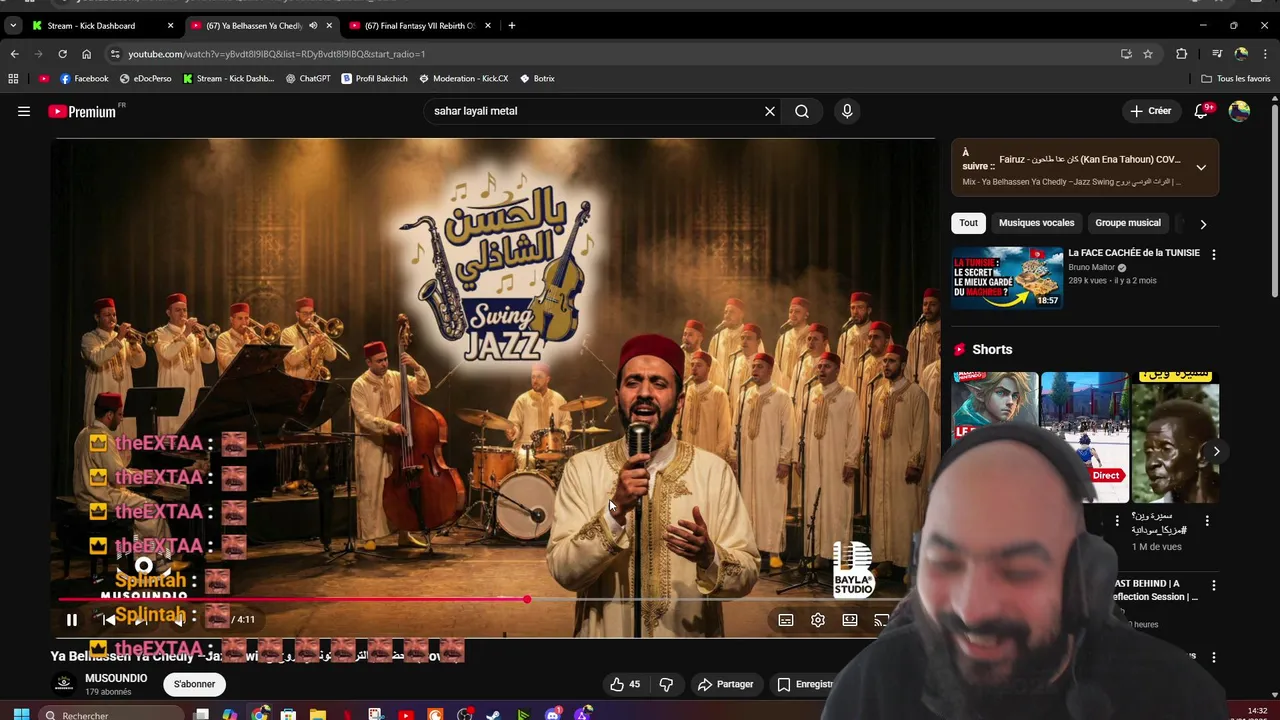Clear the search field text
Screen dimensions: 1280x720
click(770, 111)
